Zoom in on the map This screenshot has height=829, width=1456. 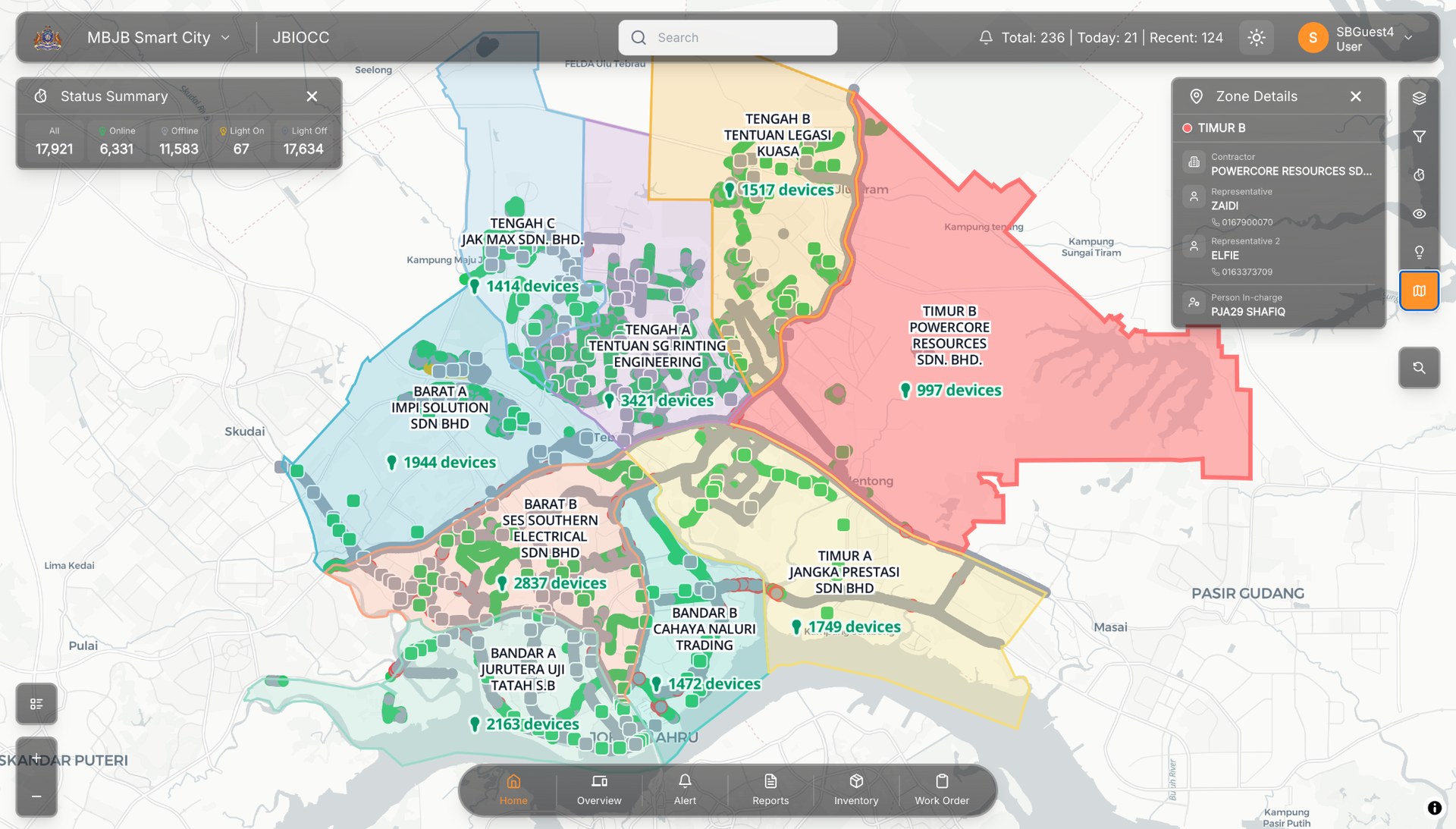coord(36,758)
